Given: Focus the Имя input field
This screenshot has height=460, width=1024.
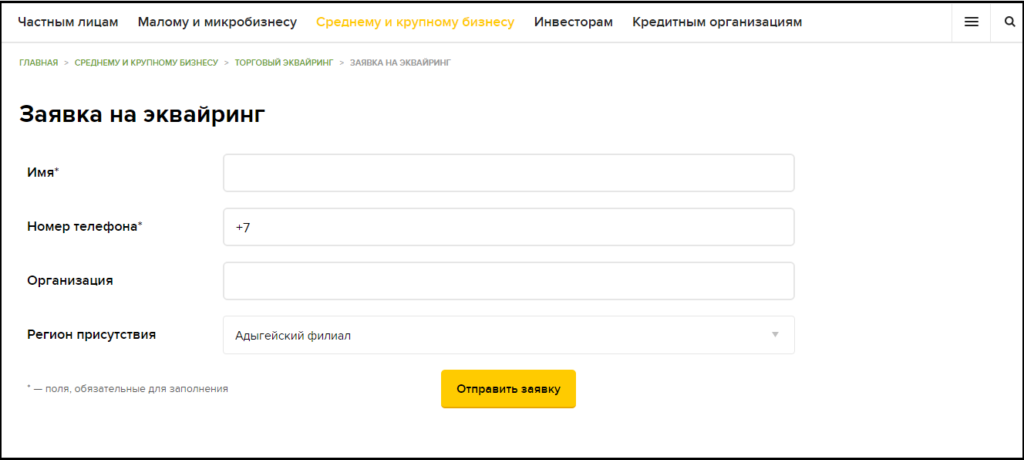Looking at the screenshot, I should point(509,173).
